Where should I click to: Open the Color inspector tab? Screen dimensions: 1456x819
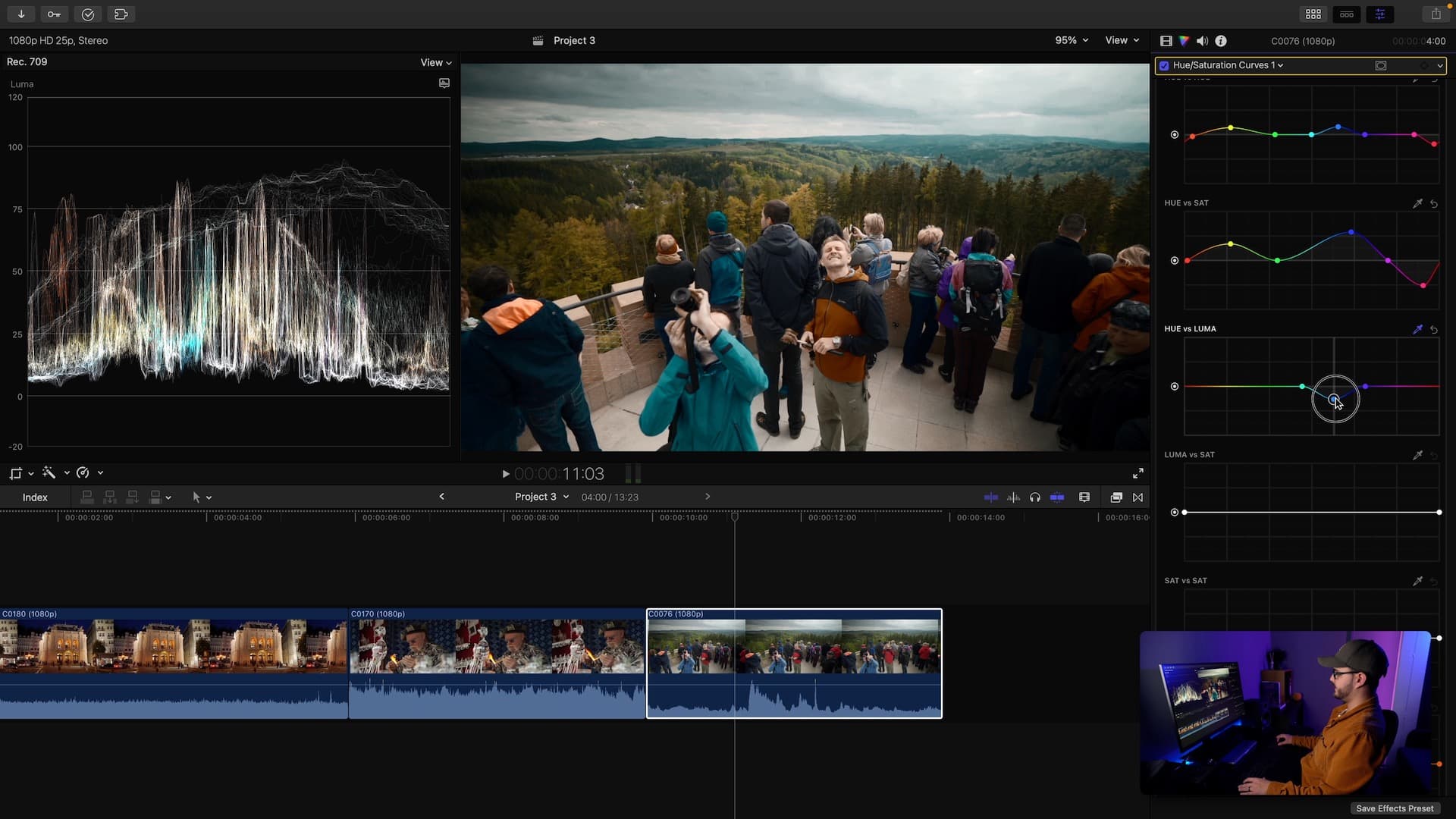tap(1184, 41)
